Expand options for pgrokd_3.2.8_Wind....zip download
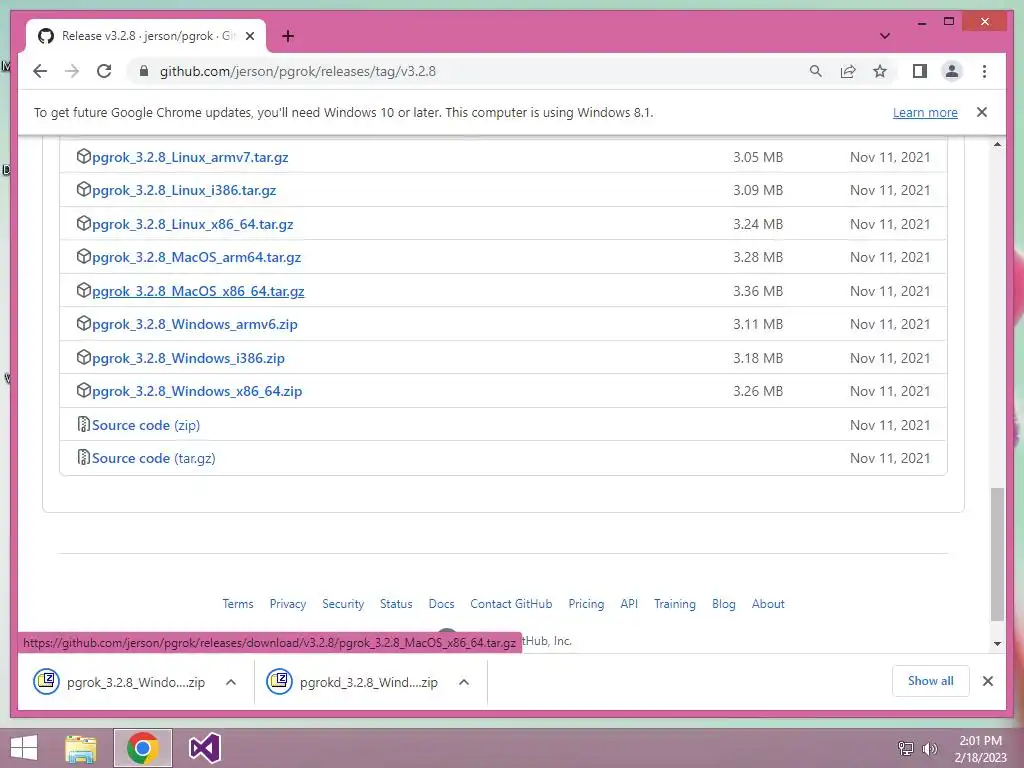 [464, 682]
